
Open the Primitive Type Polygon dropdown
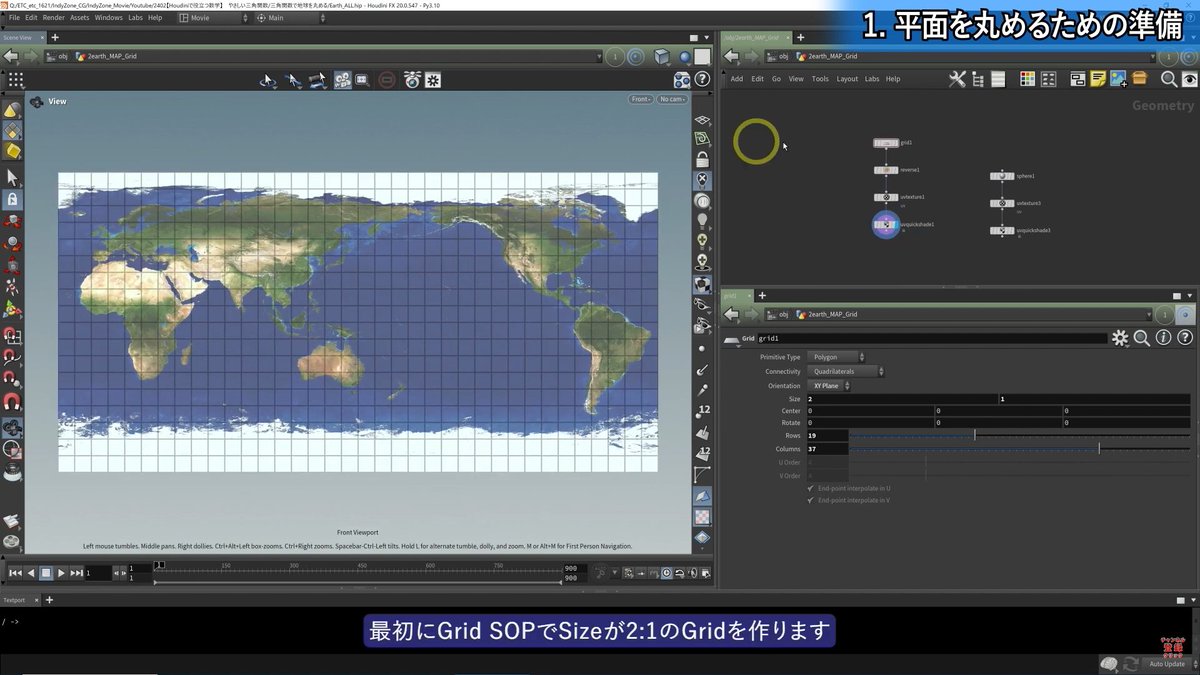tap(838, 357)
